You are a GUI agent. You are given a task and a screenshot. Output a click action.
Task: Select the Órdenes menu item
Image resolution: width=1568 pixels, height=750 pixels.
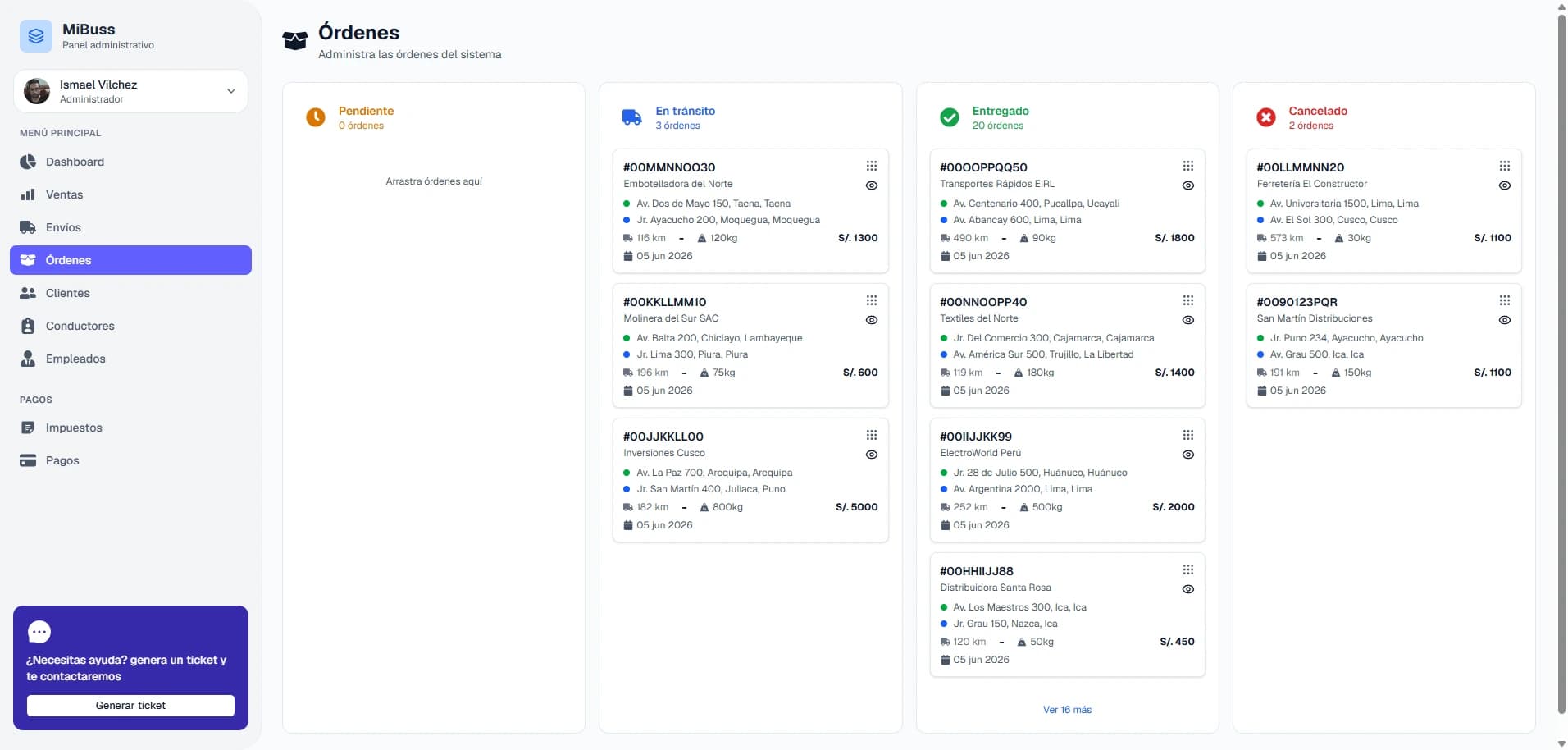[130, 260]
